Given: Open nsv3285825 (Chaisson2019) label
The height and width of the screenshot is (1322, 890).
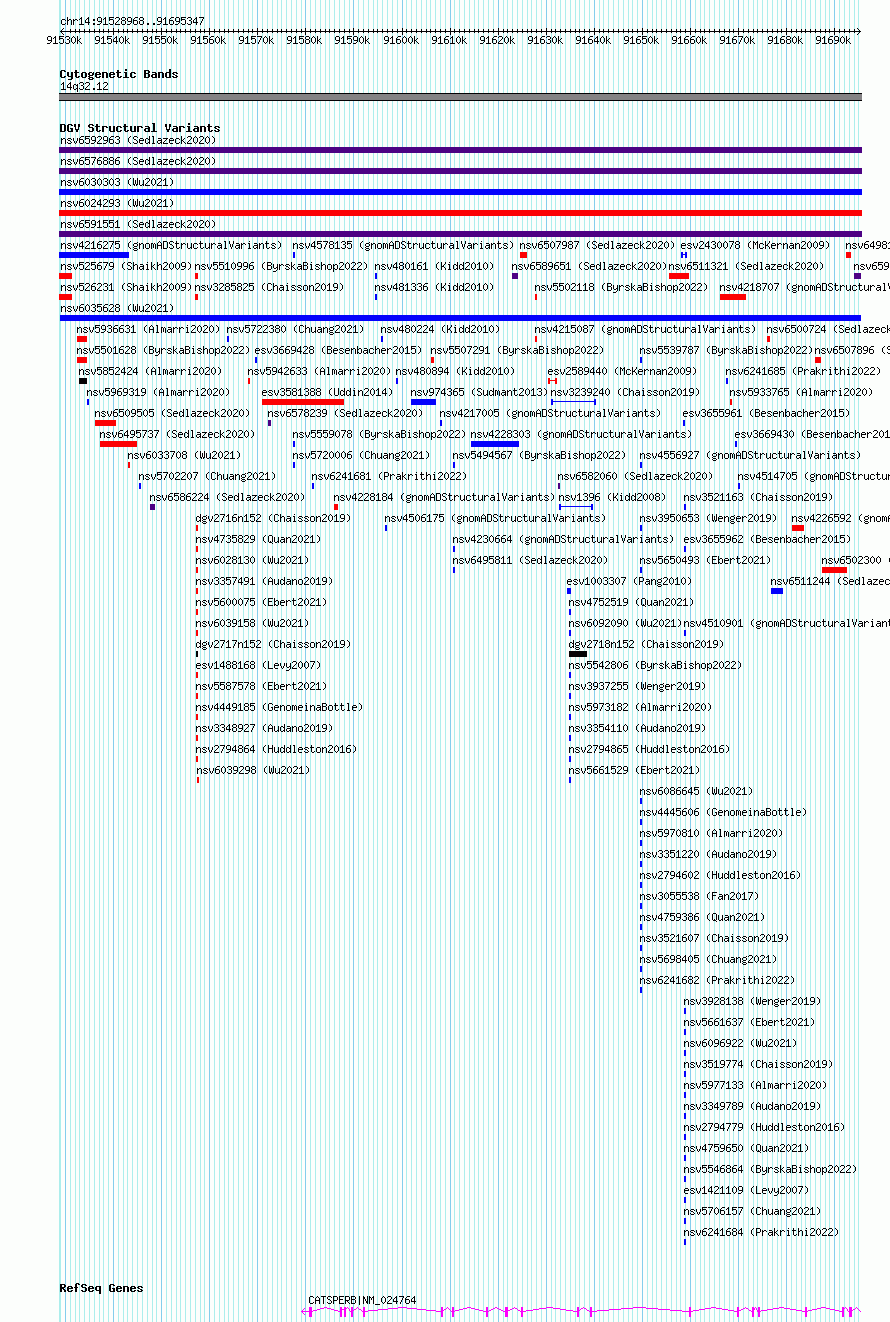Looking at the screenshot, I should tap(269, 287).
